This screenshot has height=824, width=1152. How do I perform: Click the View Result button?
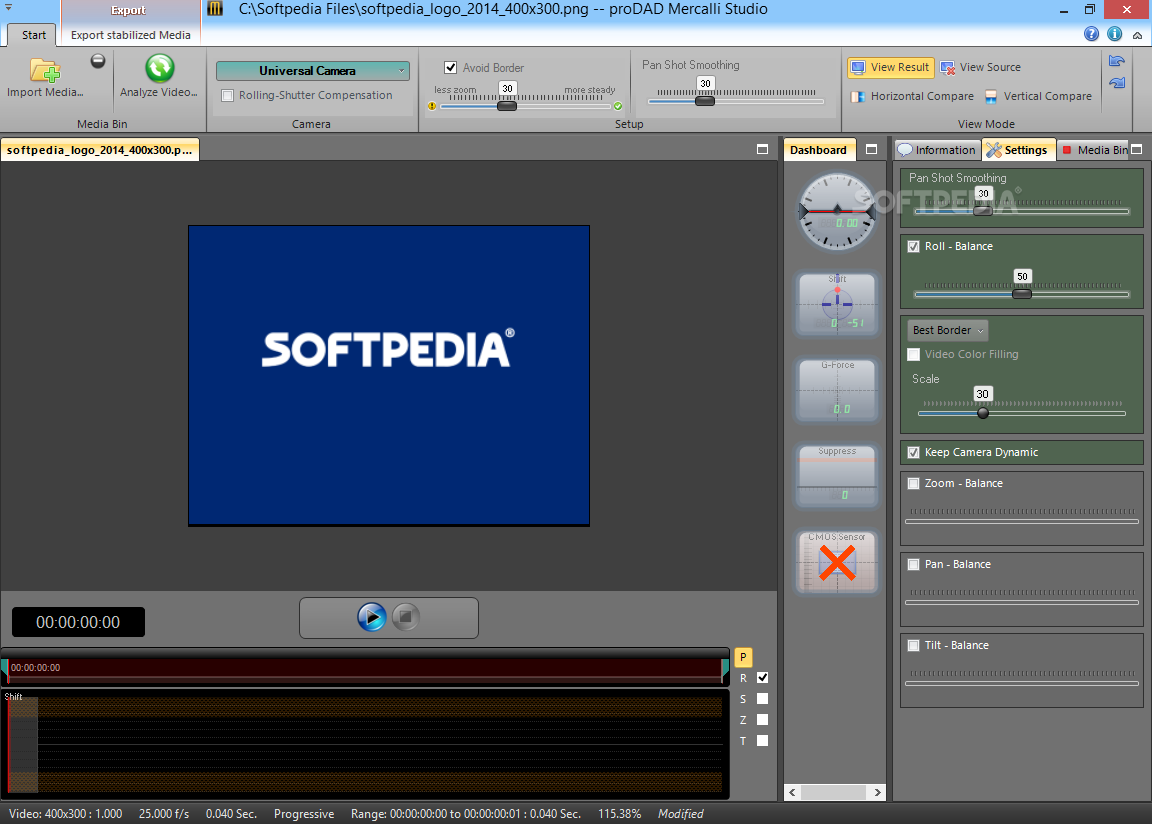(890, 68)
